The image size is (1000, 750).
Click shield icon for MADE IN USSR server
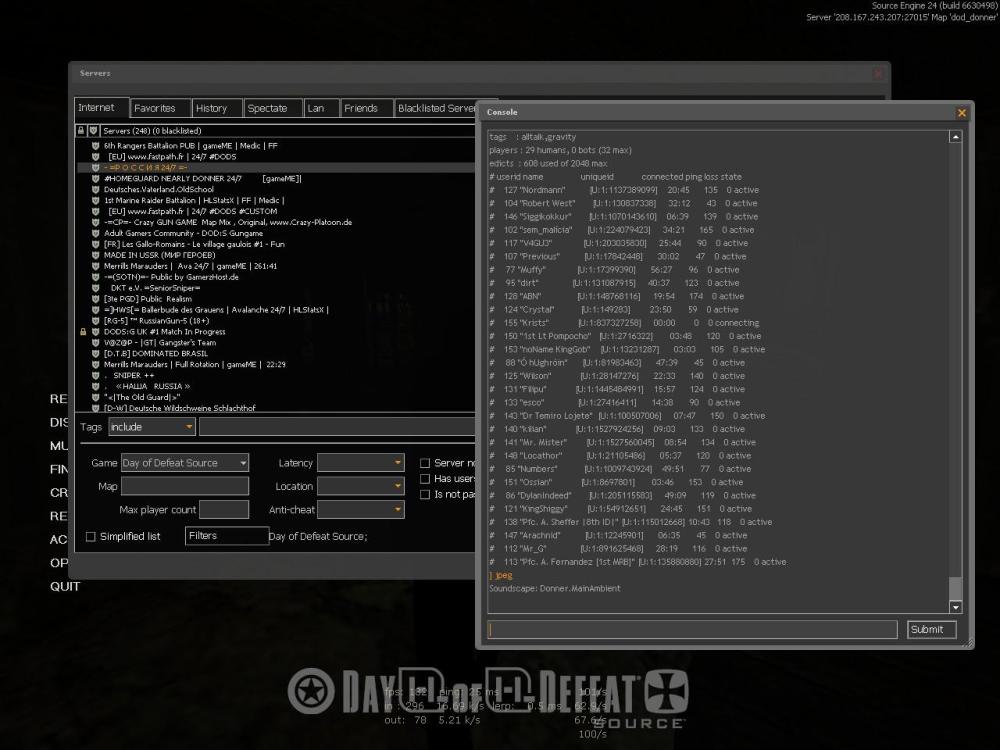coord(95,255)
